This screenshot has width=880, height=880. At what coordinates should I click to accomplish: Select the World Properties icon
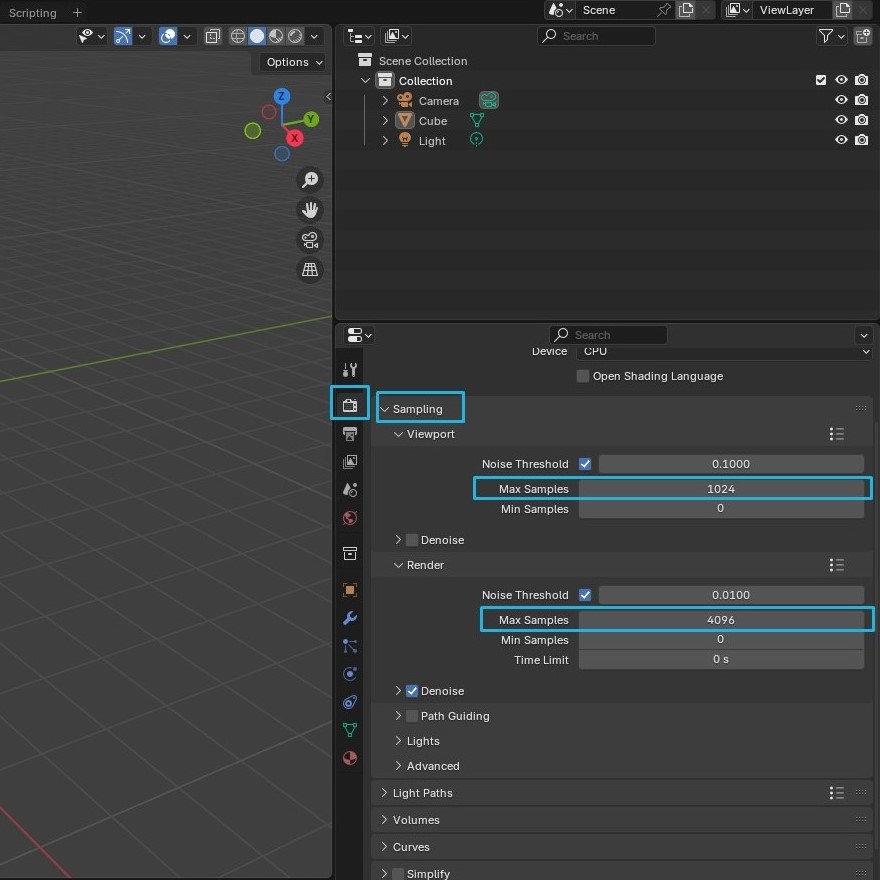tap(349, 518)
